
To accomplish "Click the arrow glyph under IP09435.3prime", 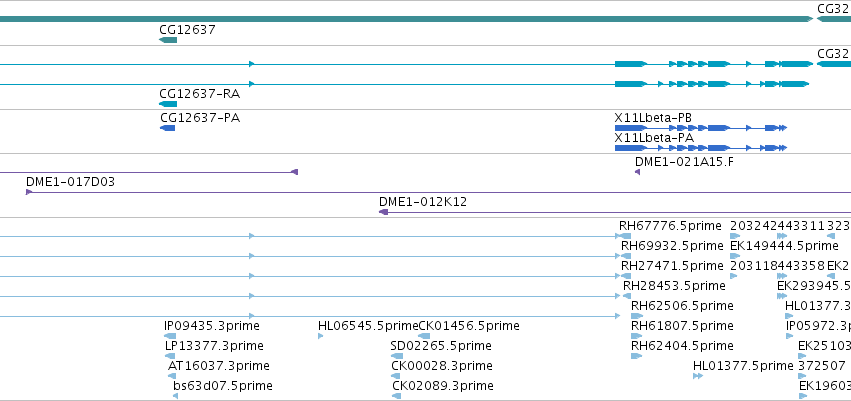I will coord(172,336).
